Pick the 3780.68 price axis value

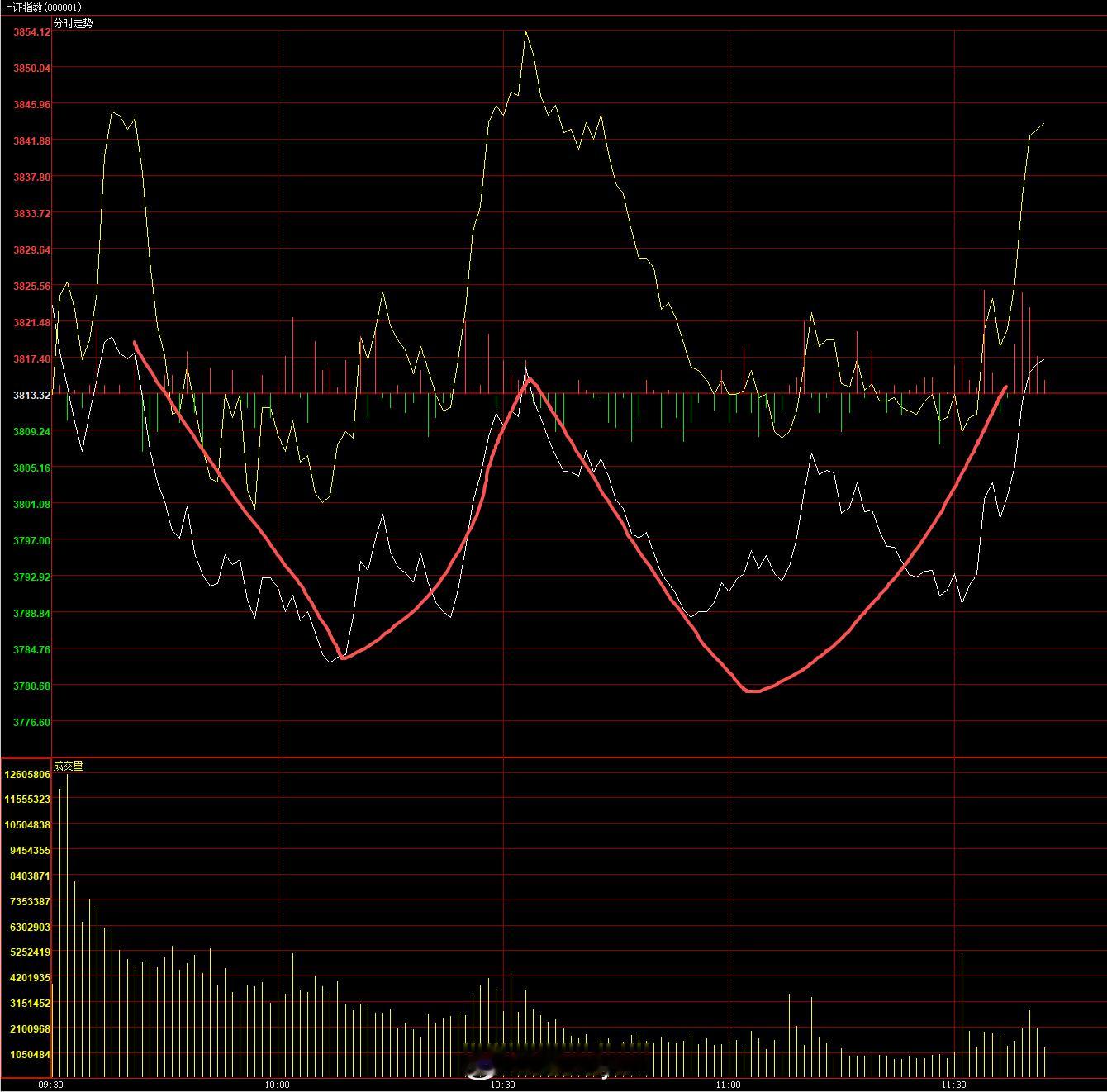(x=31, y=686)
